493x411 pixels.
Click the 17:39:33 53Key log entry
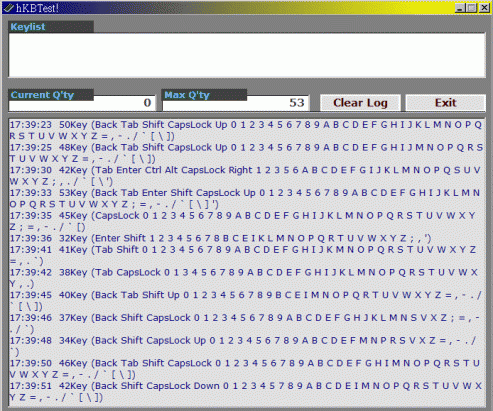pos(245,198)
